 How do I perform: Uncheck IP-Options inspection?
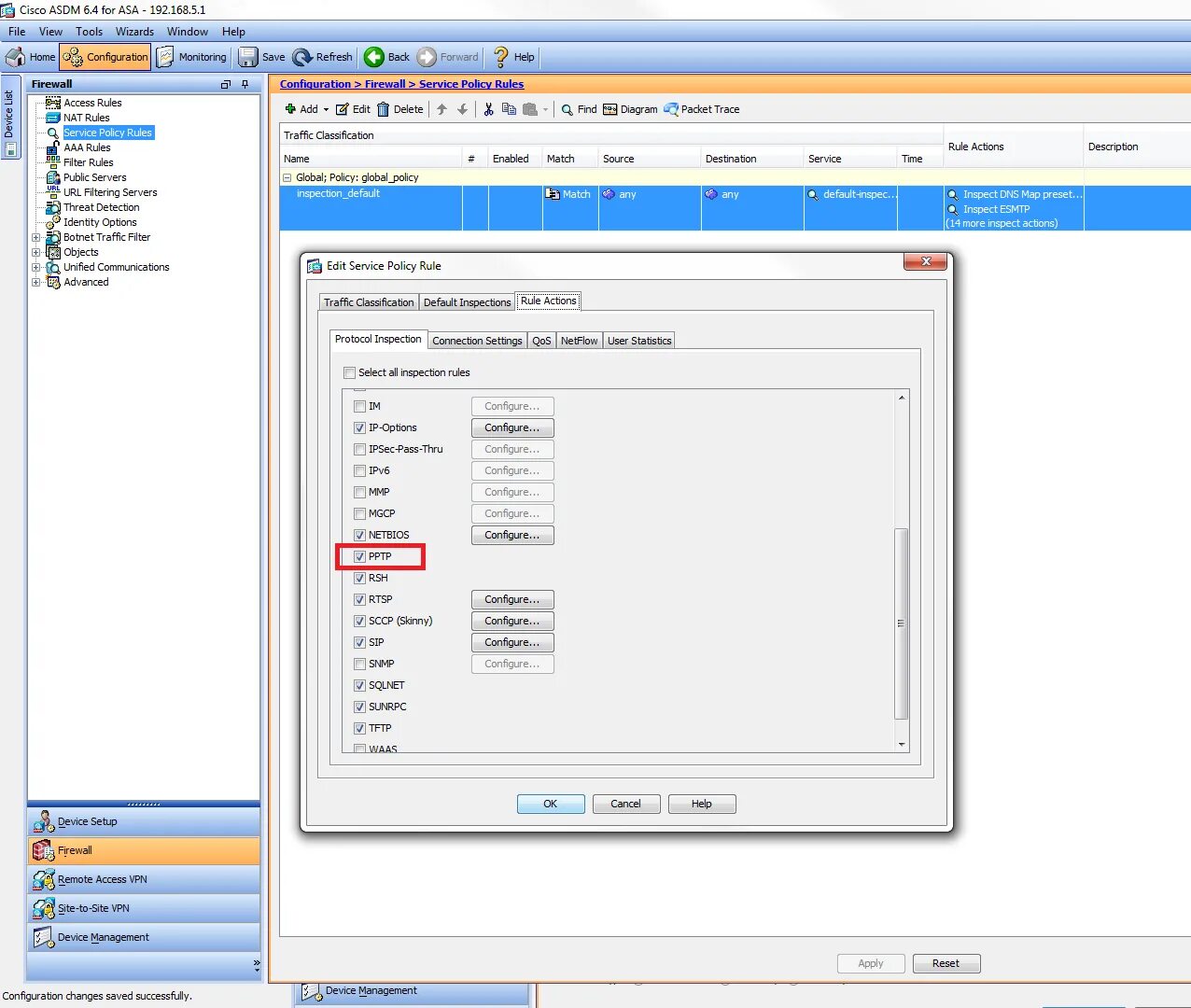[359, 427]
